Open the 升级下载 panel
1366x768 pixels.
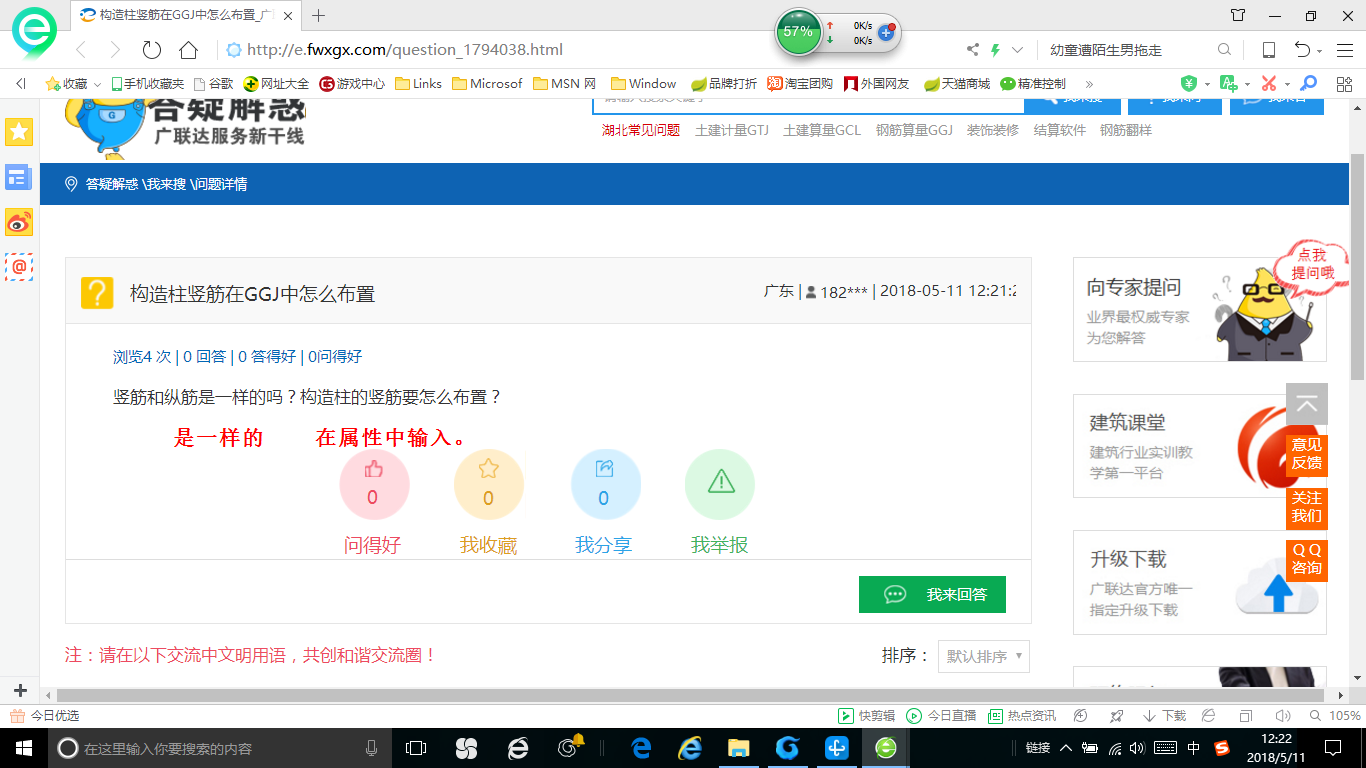click(x=1199, y=582)
